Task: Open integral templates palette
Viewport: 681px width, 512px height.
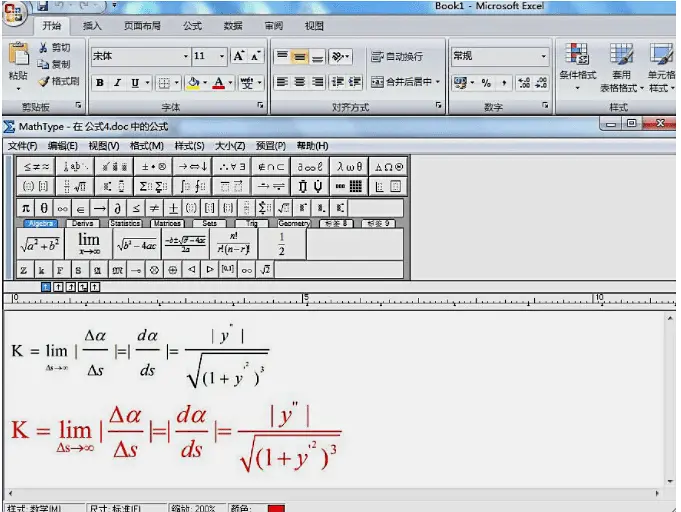Action: tap(192, 187)
